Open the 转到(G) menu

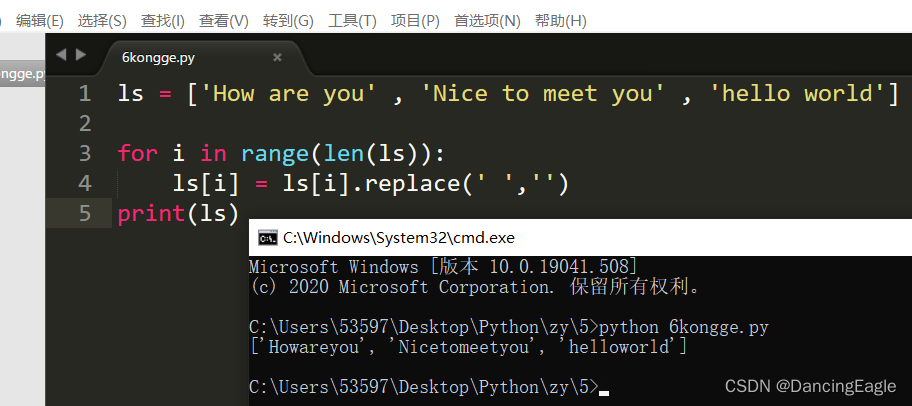point(288,22)
